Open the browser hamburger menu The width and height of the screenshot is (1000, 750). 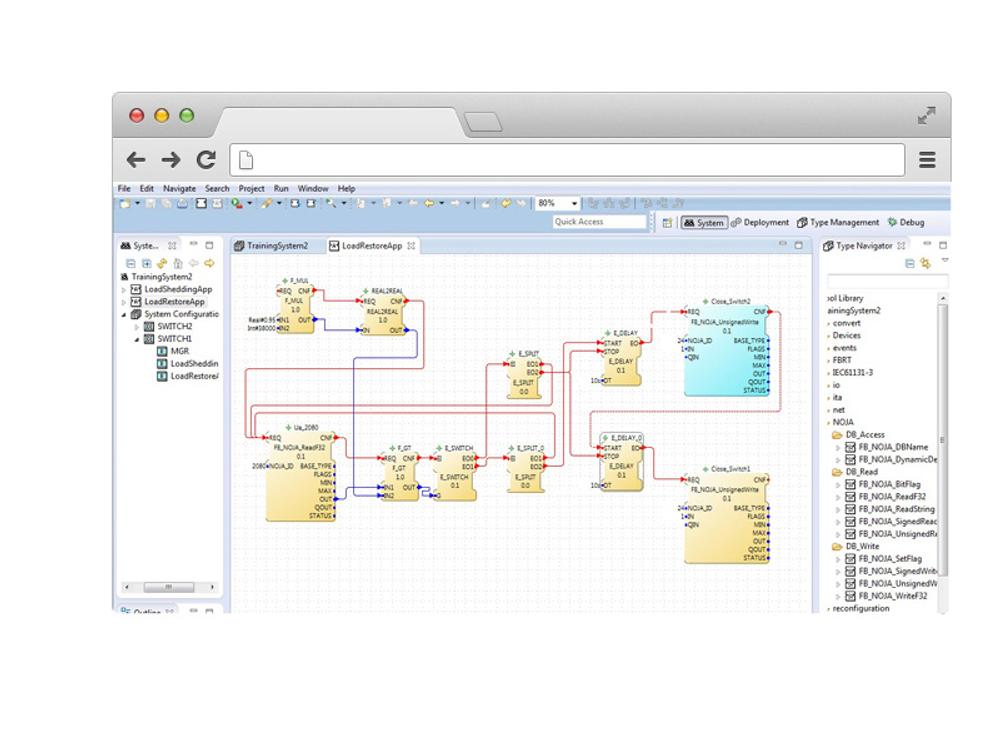(x=927, y=160)
